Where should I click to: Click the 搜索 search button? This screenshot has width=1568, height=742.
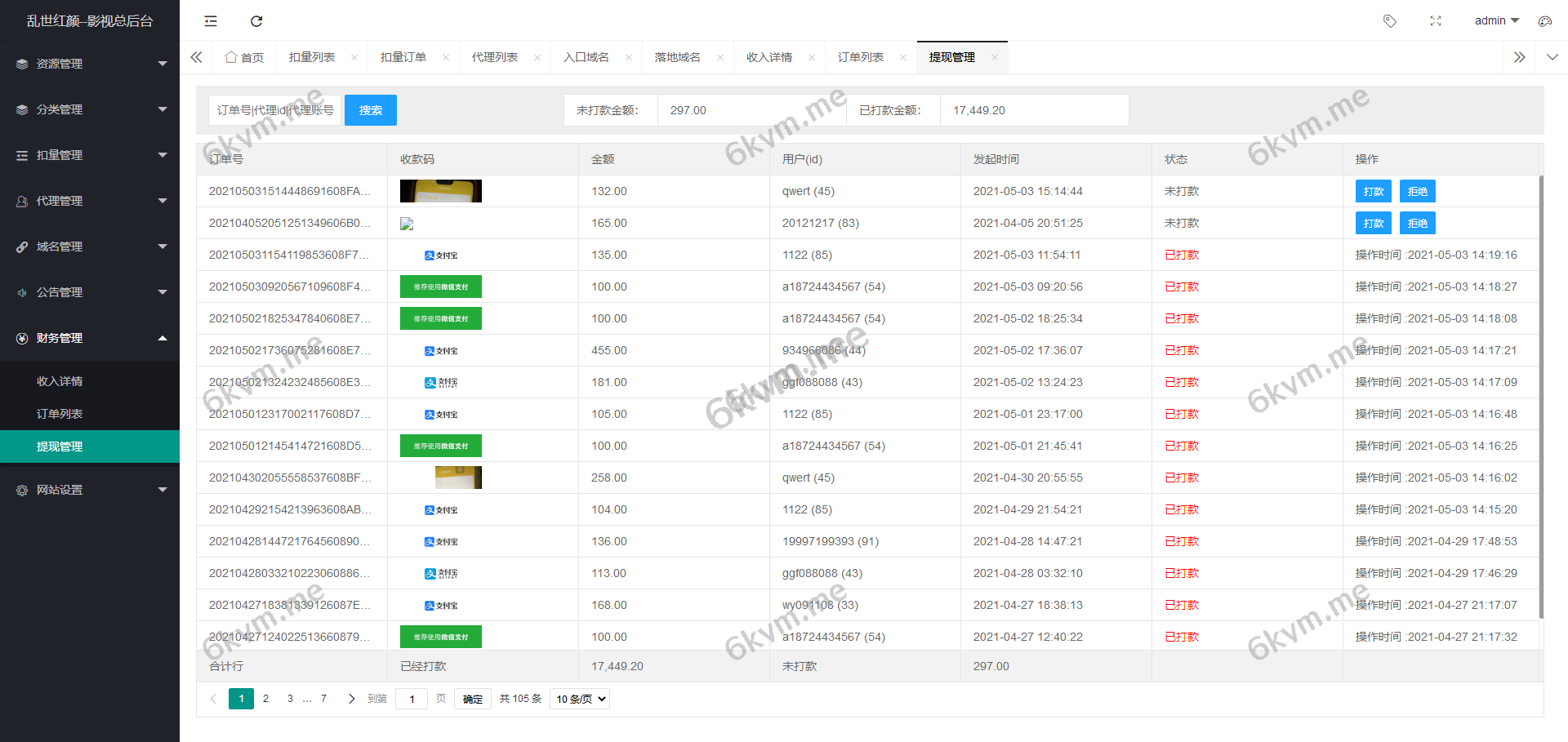371,109
